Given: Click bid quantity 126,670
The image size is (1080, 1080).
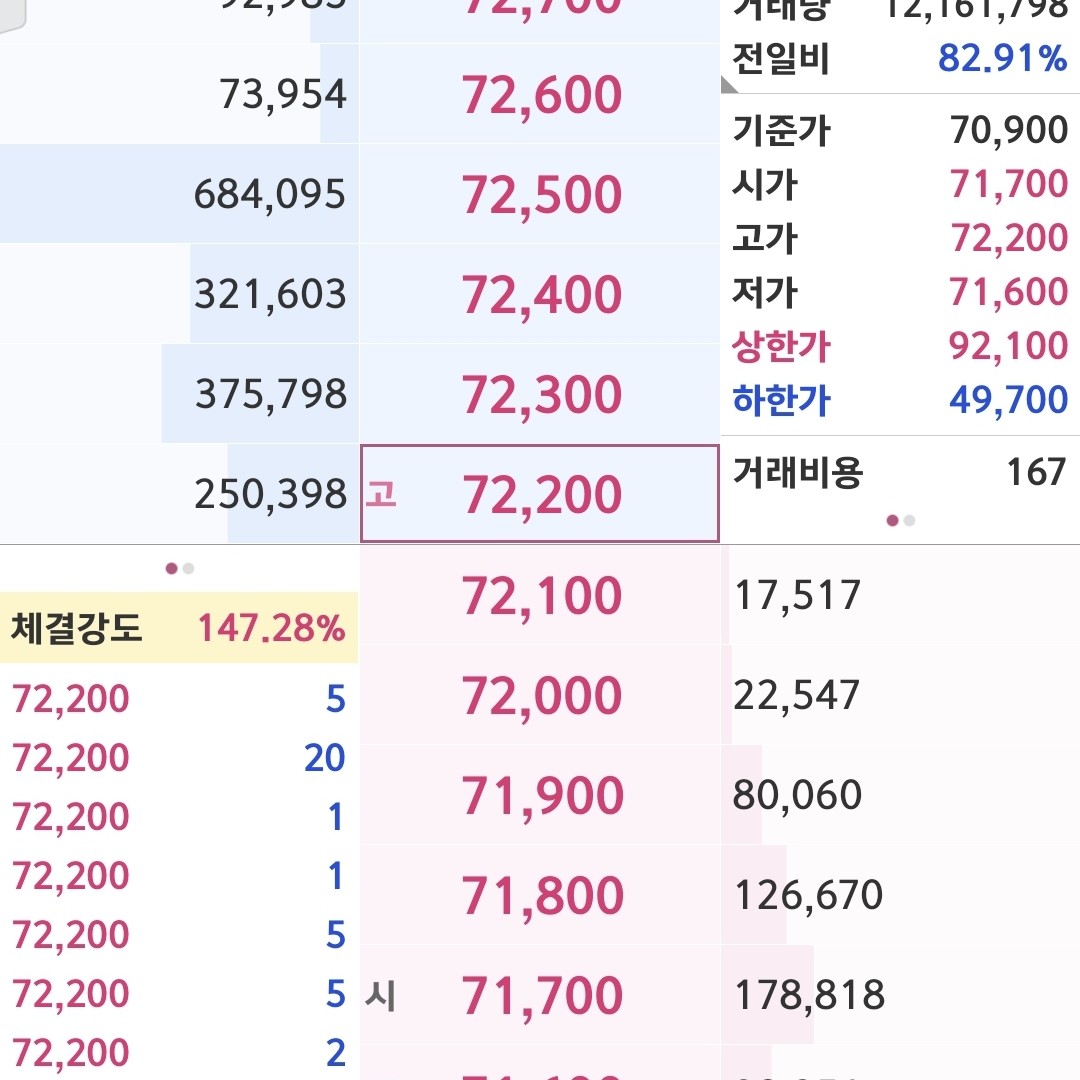Looking at the screenshot, I should pyautogui.click(x=808, y=895).
